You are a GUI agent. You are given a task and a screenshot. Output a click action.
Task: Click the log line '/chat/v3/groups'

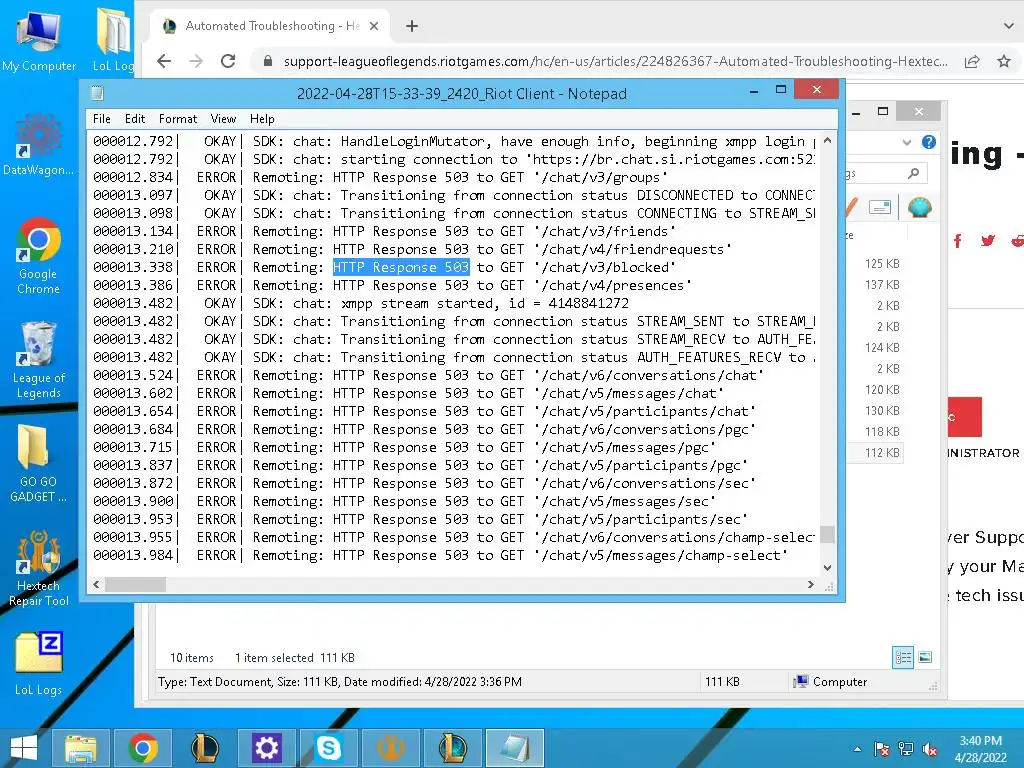pyautogui.click(x=380, y=177)
